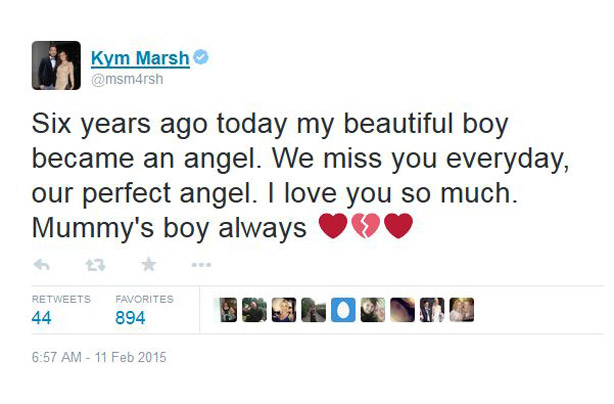Click the reply arrow icon
The image size is (614, 404).
[x=42, y=265]
